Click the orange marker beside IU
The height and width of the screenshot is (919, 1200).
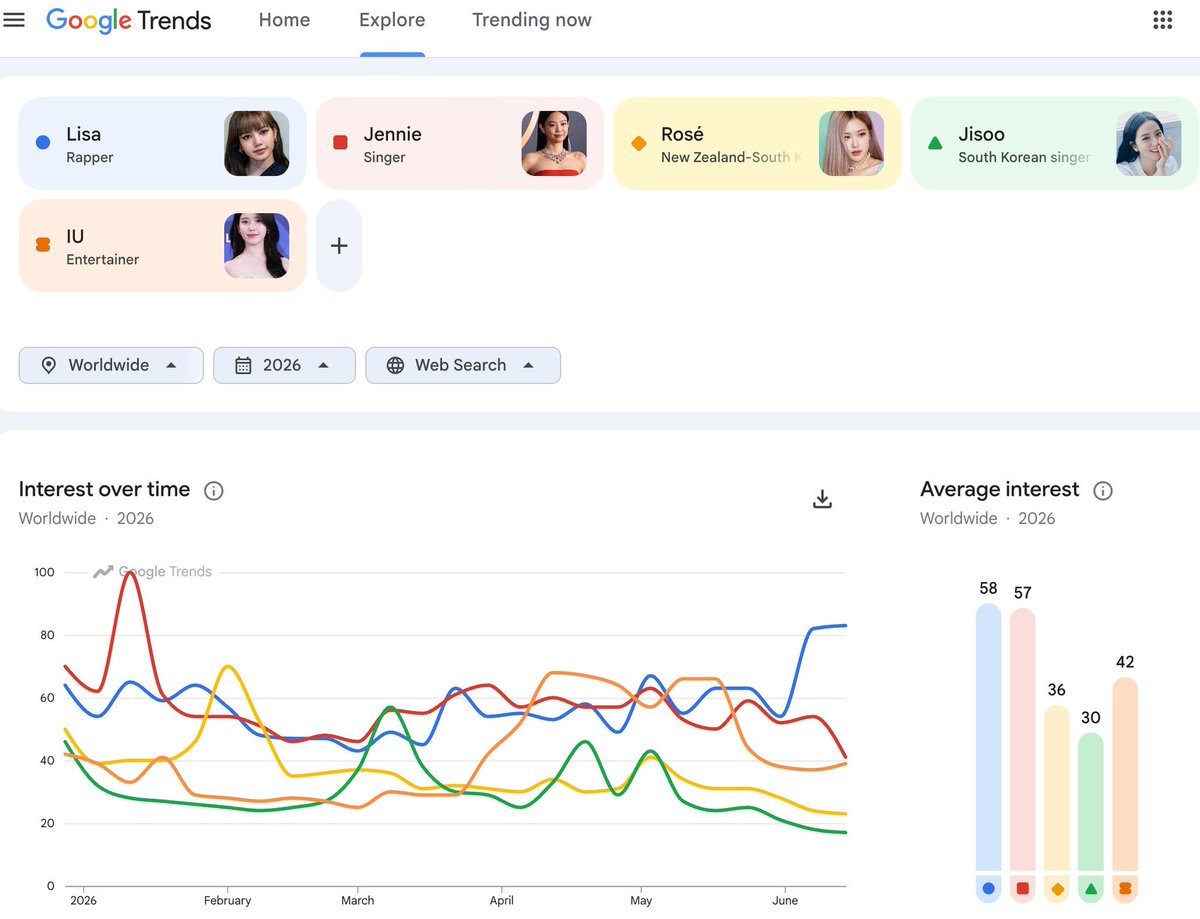pyautogui.click(x=43, y=245)
